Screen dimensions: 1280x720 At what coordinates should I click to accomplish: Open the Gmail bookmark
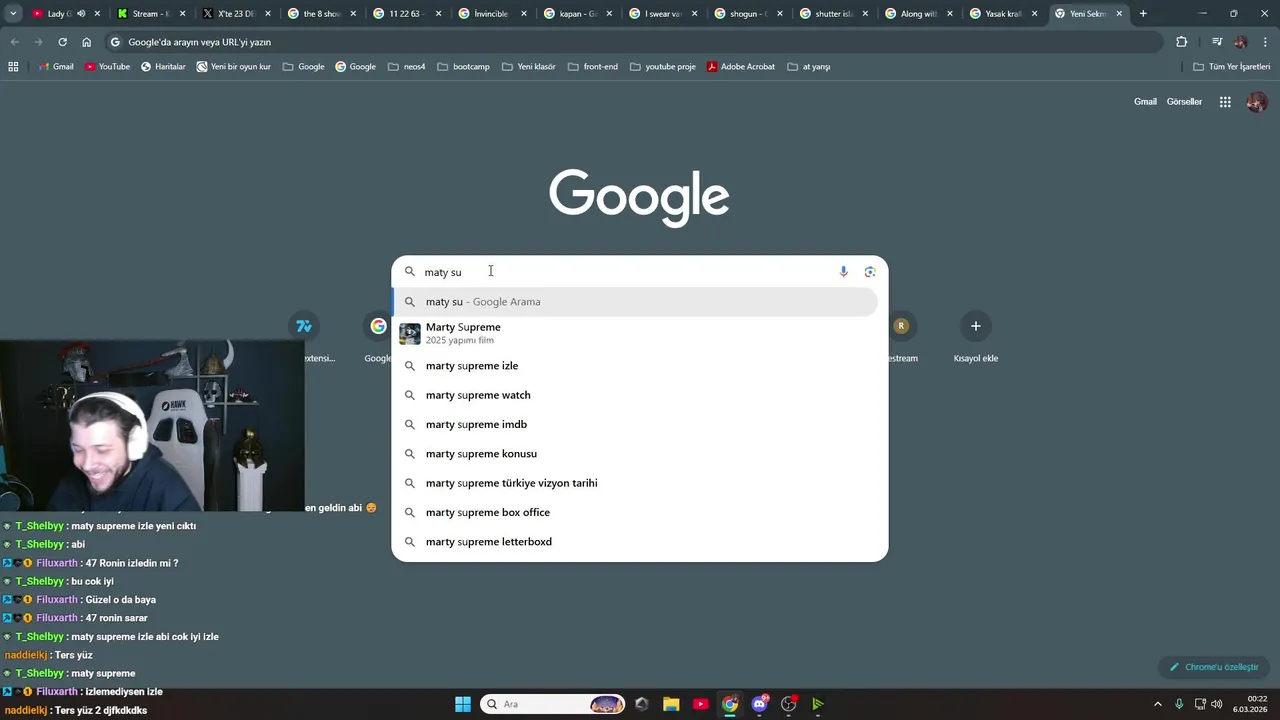pos(56,67)
